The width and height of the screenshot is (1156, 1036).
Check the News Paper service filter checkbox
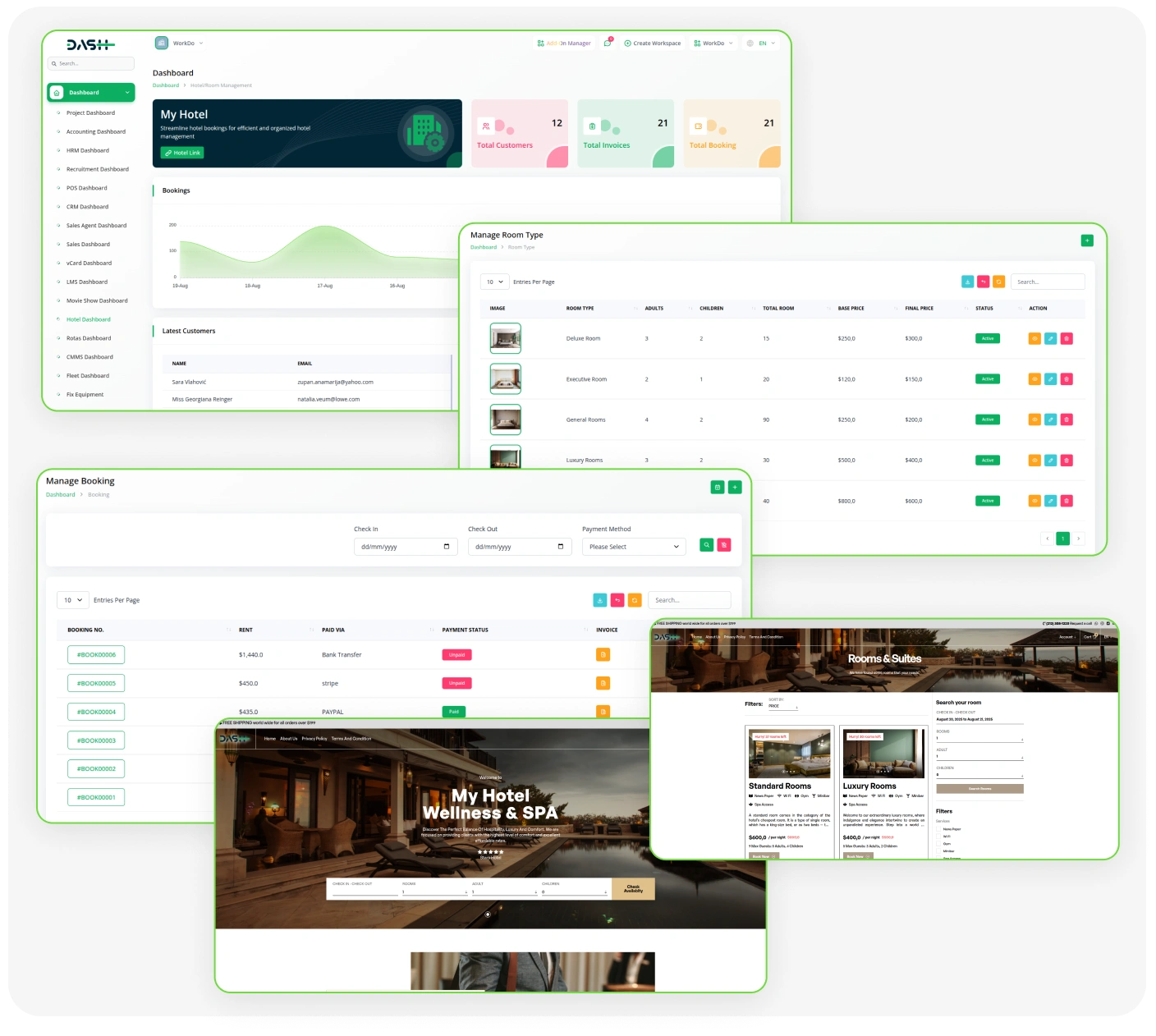(939, 829)
